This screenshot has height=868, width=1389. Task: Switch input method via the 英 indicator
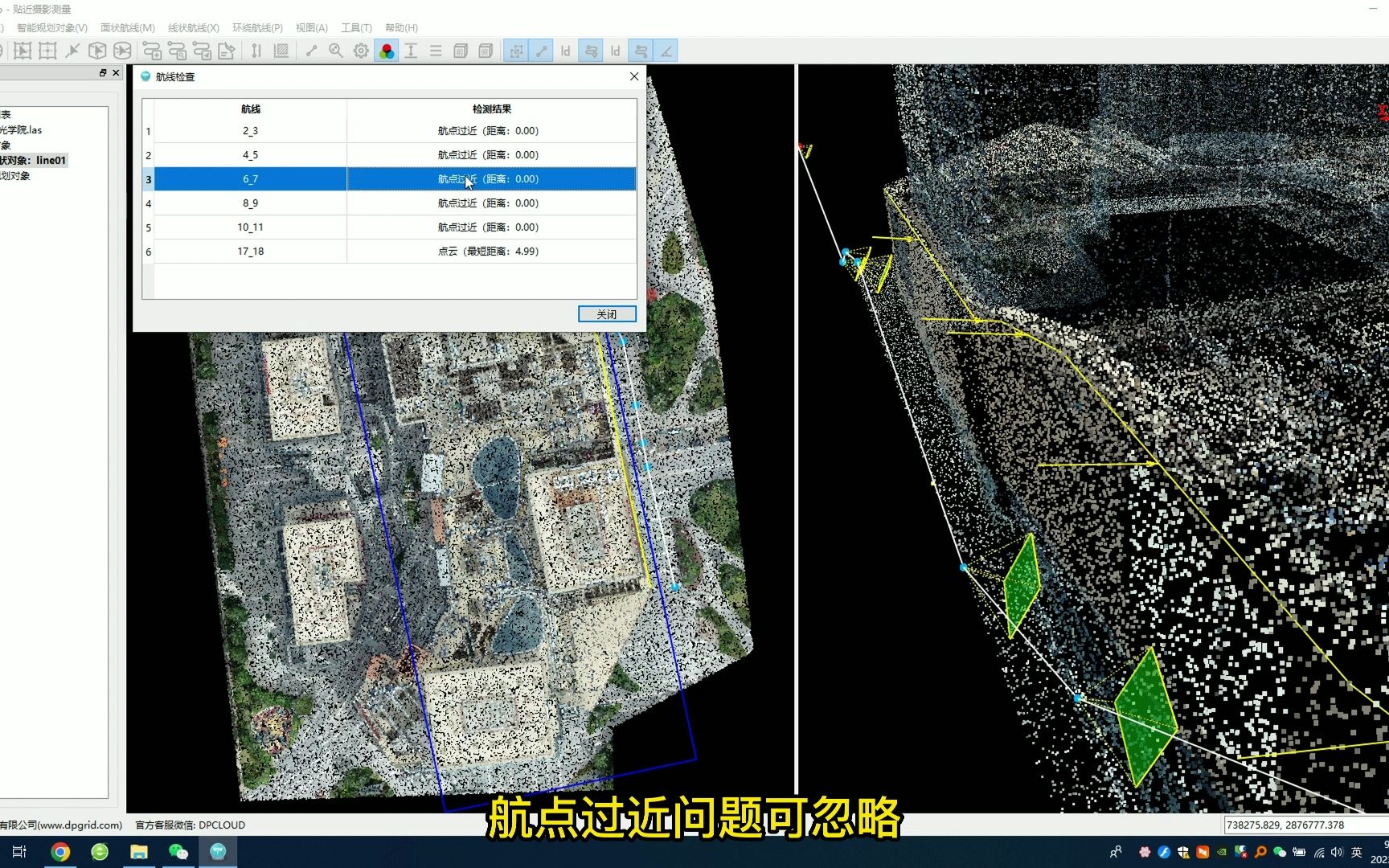(x=1357, y=853)
